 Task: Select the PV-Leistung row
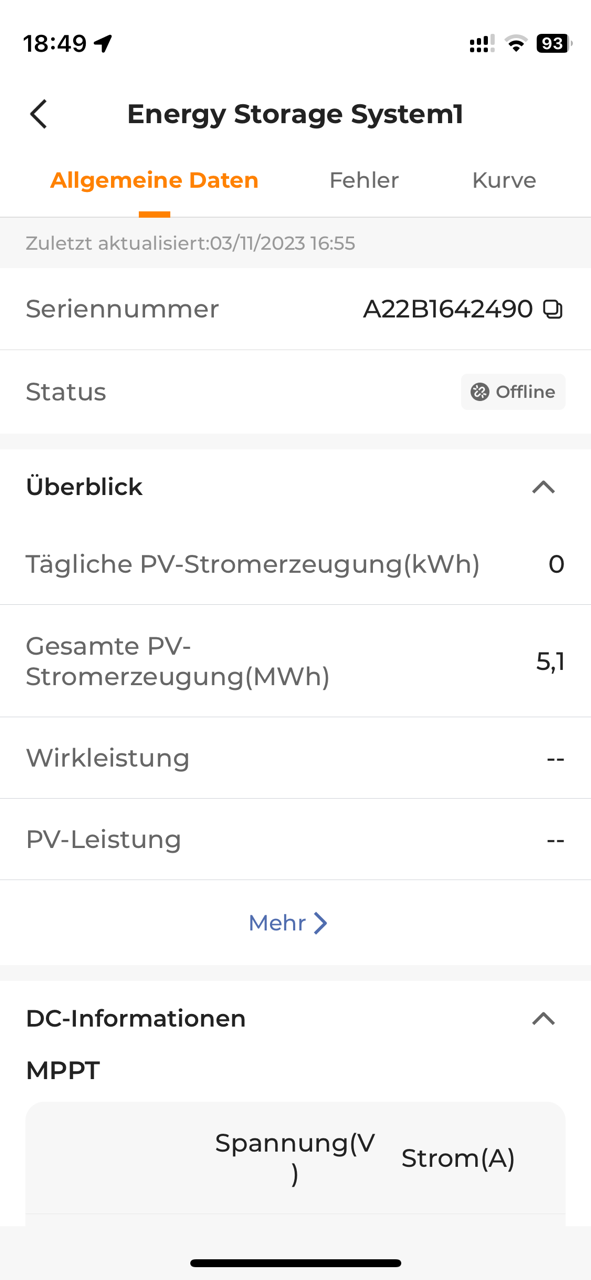pyautogui.click(x=295, y=839)
